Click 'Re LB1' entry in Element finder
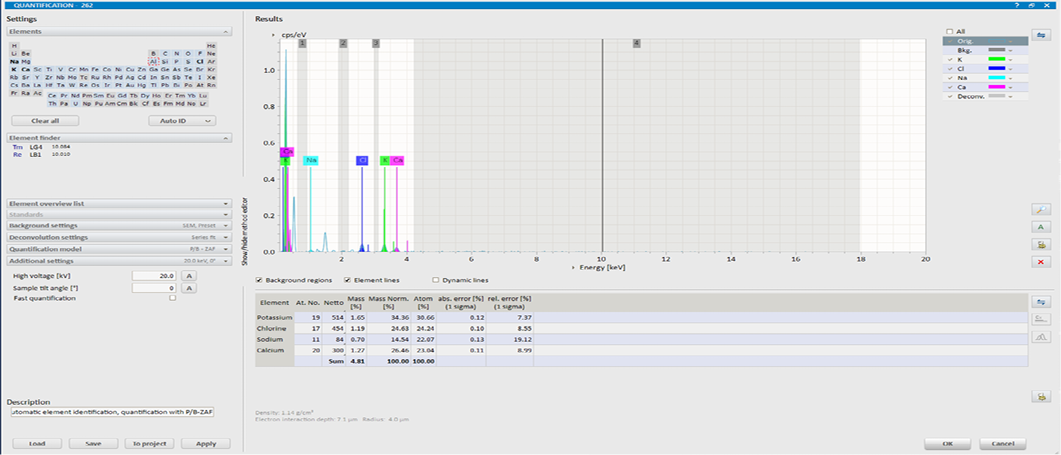 click(x=42, y=154)
